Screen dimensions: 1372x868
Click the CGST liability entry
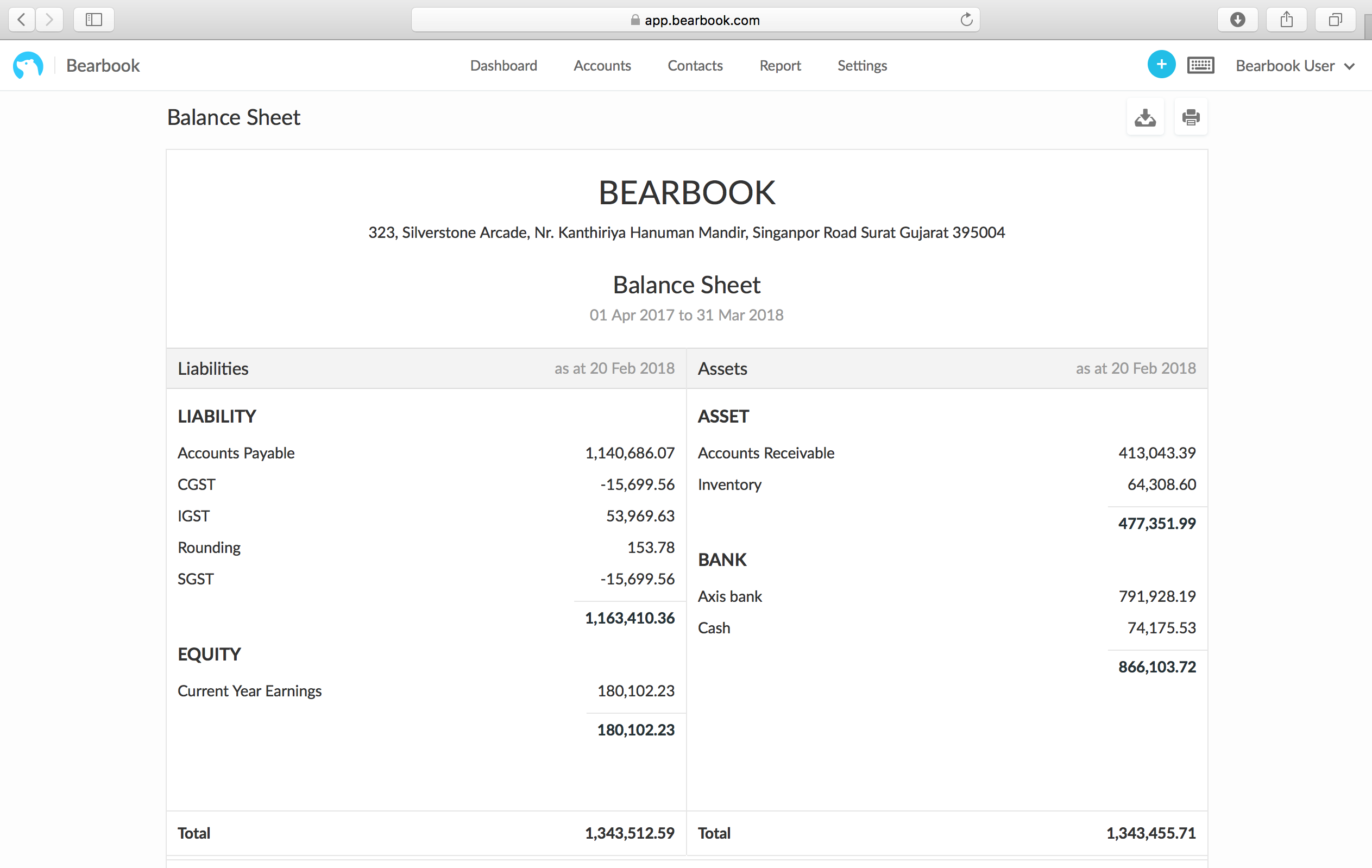coord(196,485)
